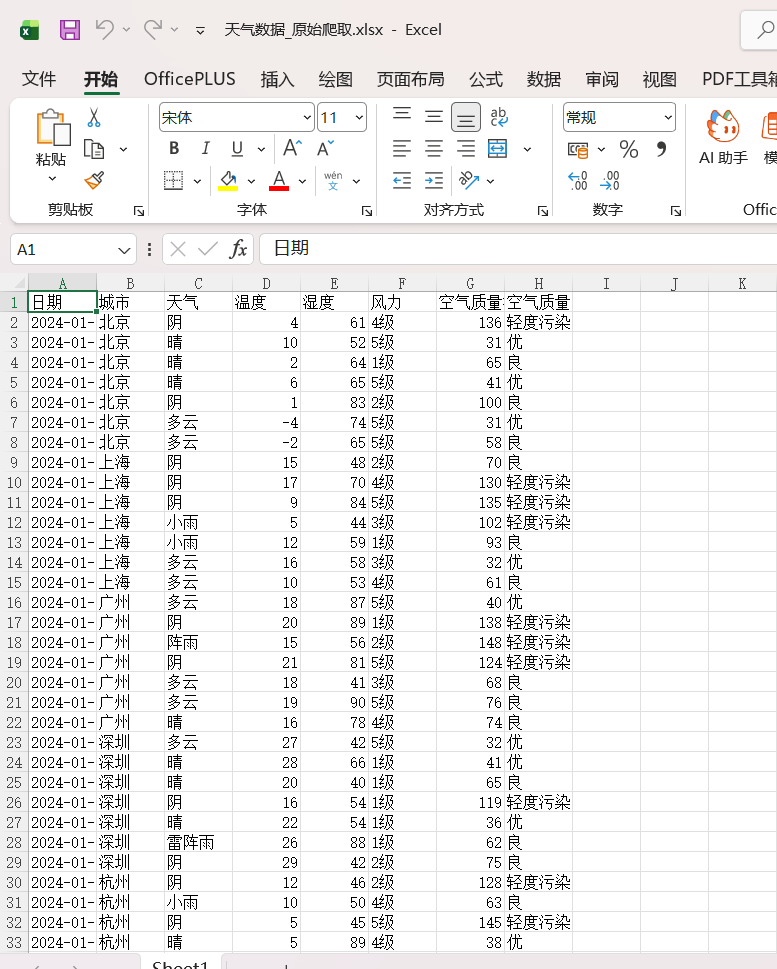Open the 宋体 font name dropdown

[307, 117]
